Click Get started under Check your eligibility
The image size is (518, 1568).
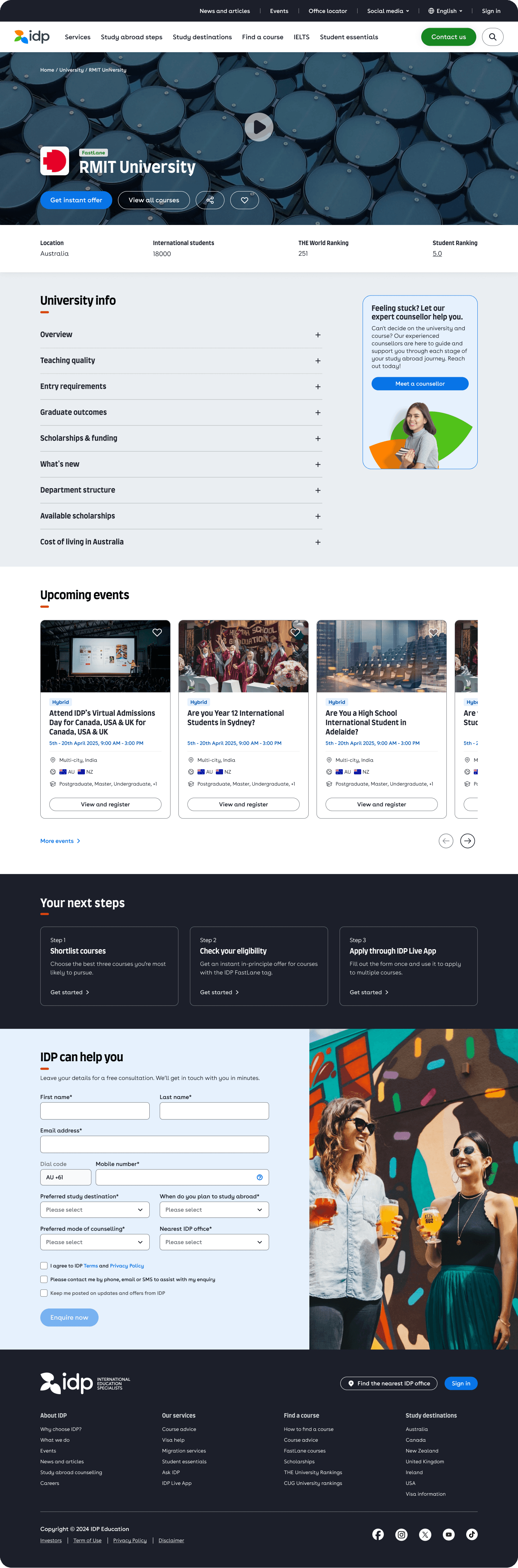point(219,992)
